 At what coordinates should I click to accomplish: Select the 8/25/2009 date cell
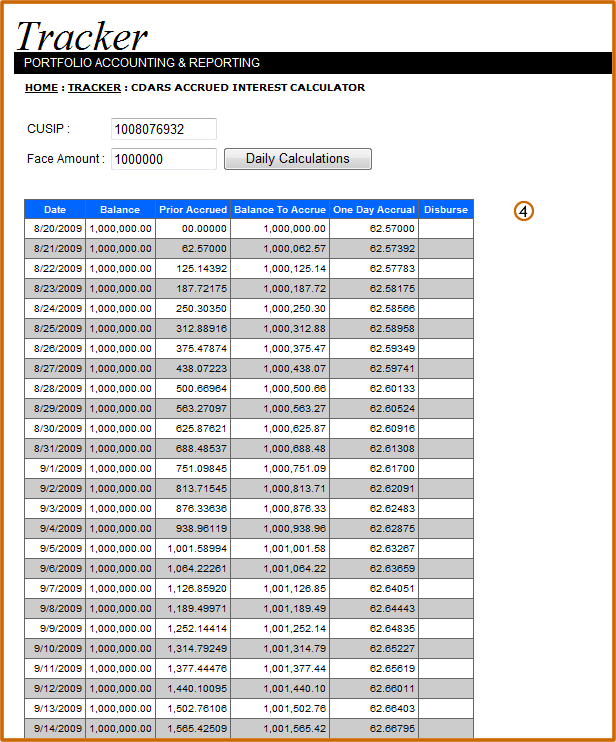click(55, 328)
